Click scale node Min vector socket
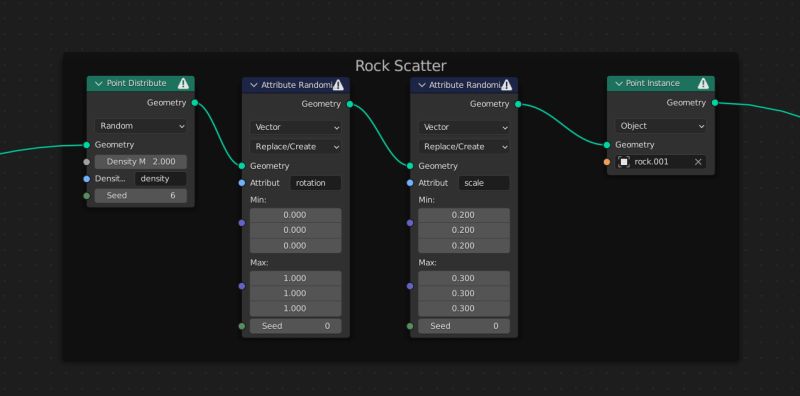The image size is (800, 396). pos(410,223)
